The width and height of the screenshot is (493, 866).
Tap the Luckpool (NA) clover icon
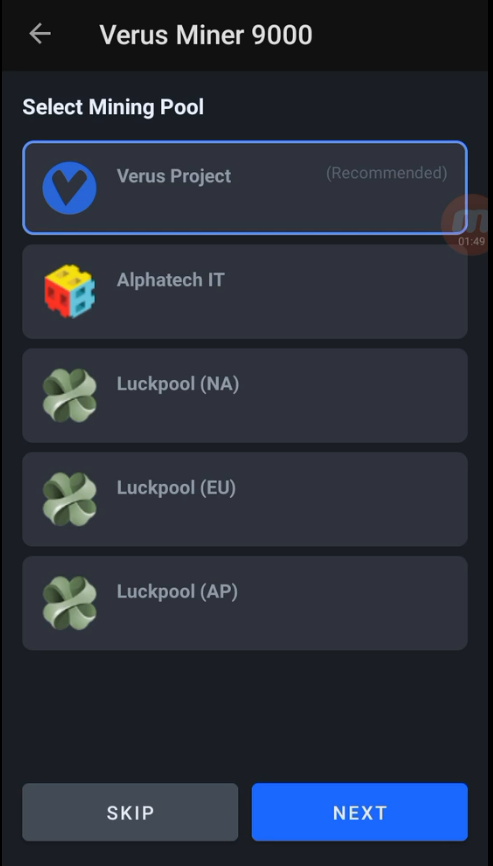[x=70, y=395]
